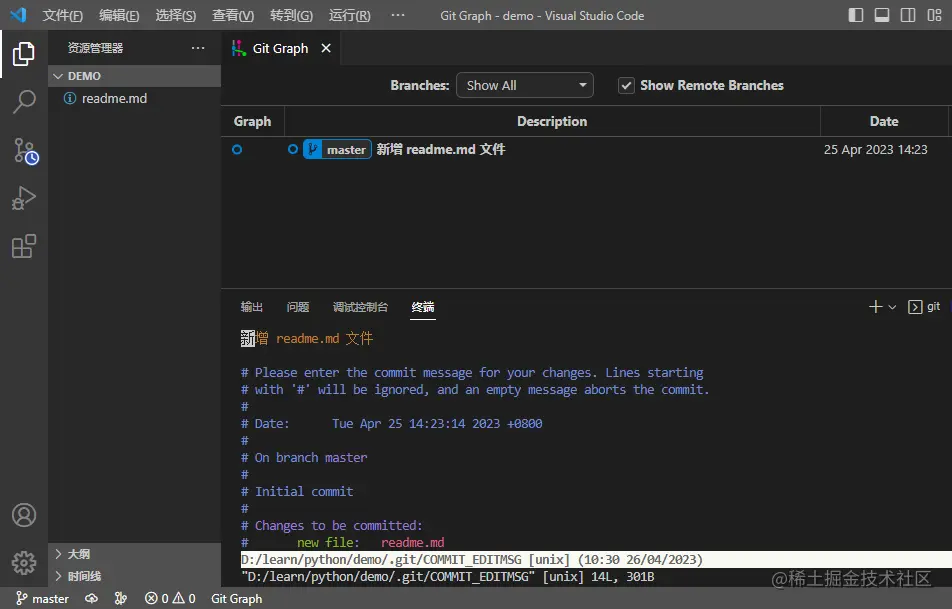The width and height of the screenshot is (952, 609).
Task: Toggle secondary side bar layout icon
Action: [x=908, y=15]
